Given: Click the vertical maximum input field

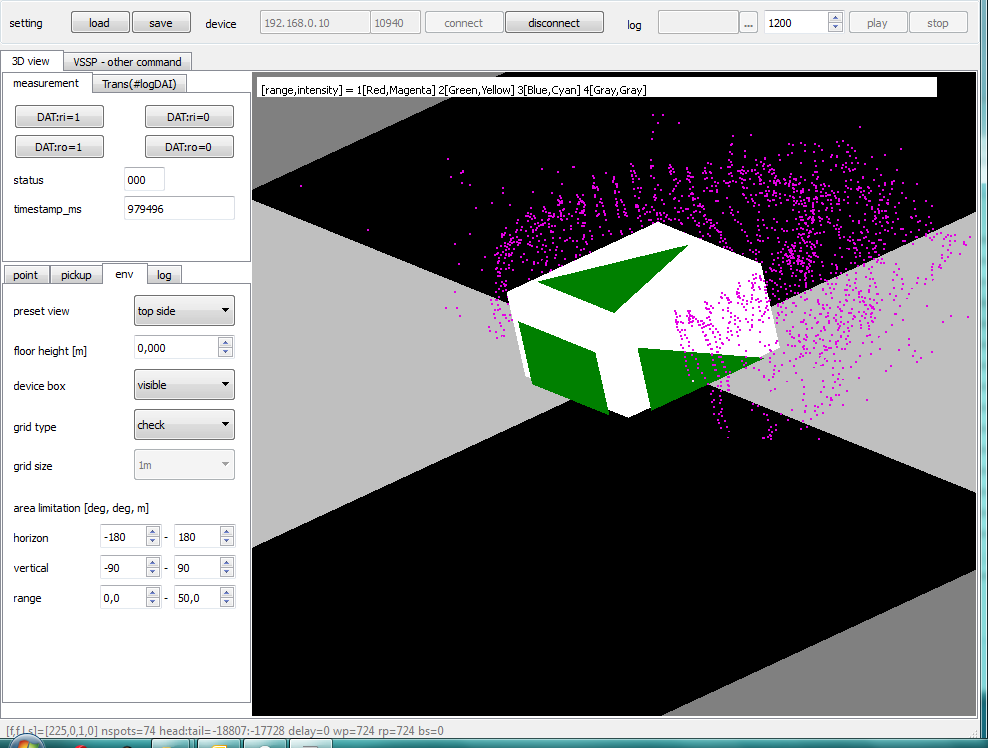Looking at the screenshot, I should click(x=196, y=568).
